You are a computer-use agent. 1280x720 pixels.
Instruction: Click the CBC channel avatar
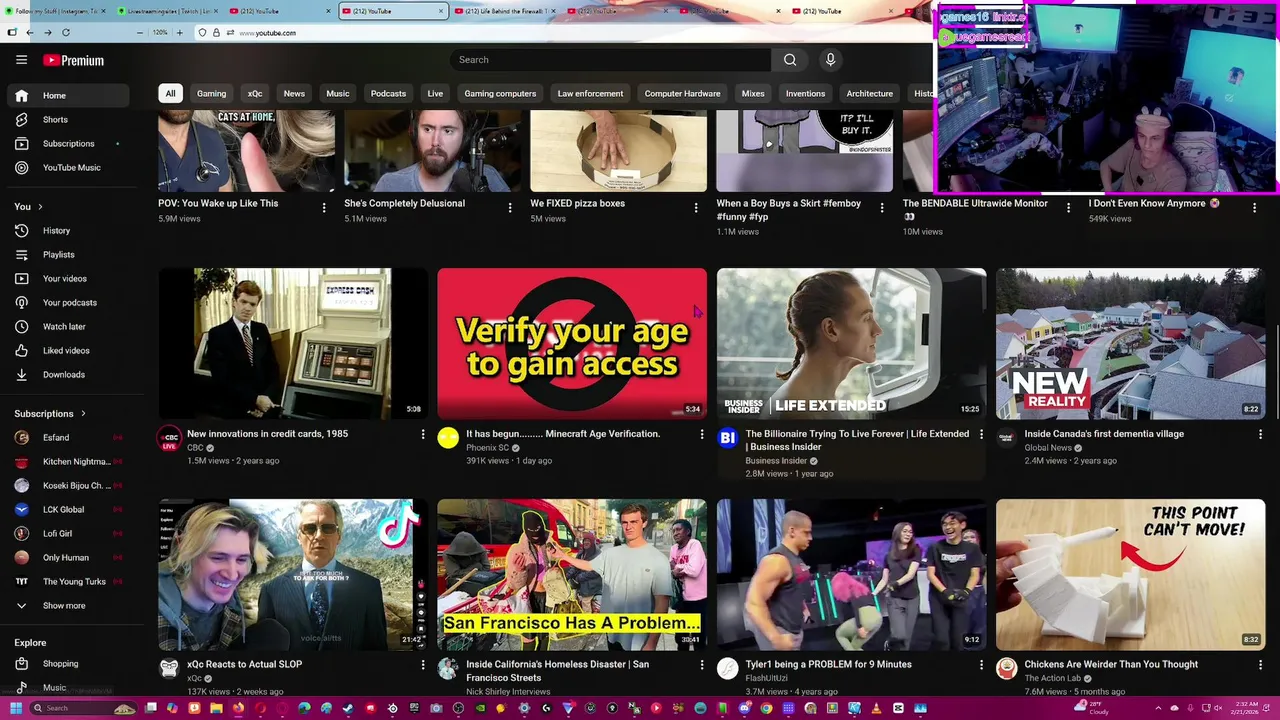point(169,438)
